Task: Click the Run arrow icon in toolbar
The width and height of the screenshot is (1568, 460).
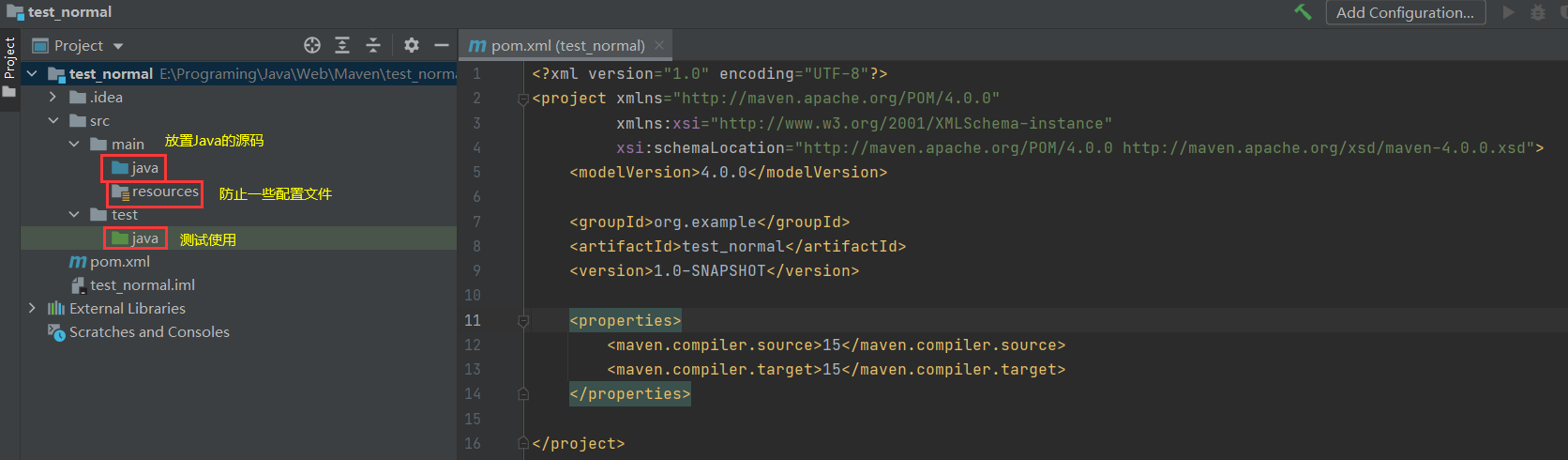Action: coord(1508,12)
